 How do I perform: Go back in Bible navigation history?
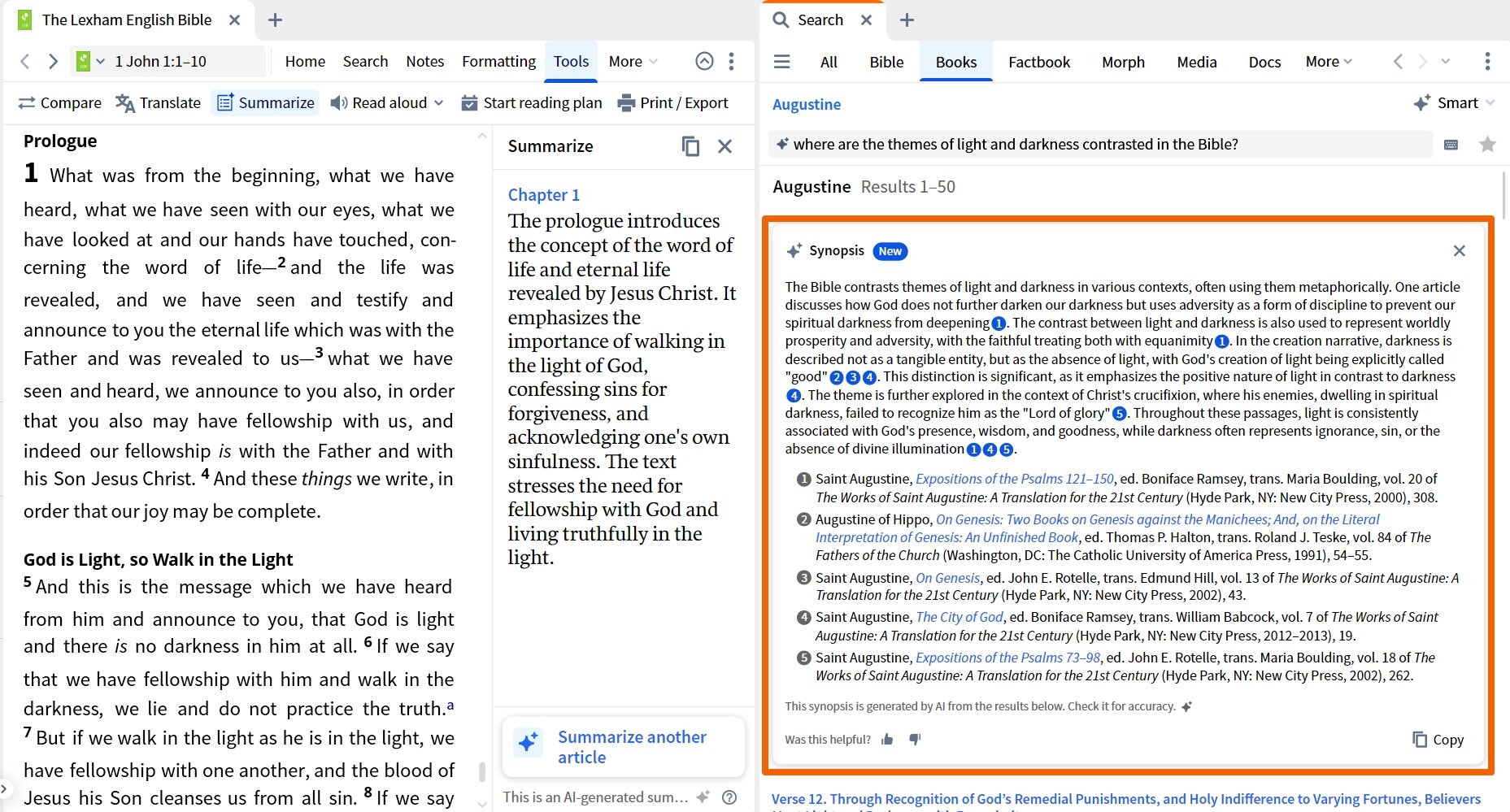[25, 61]
